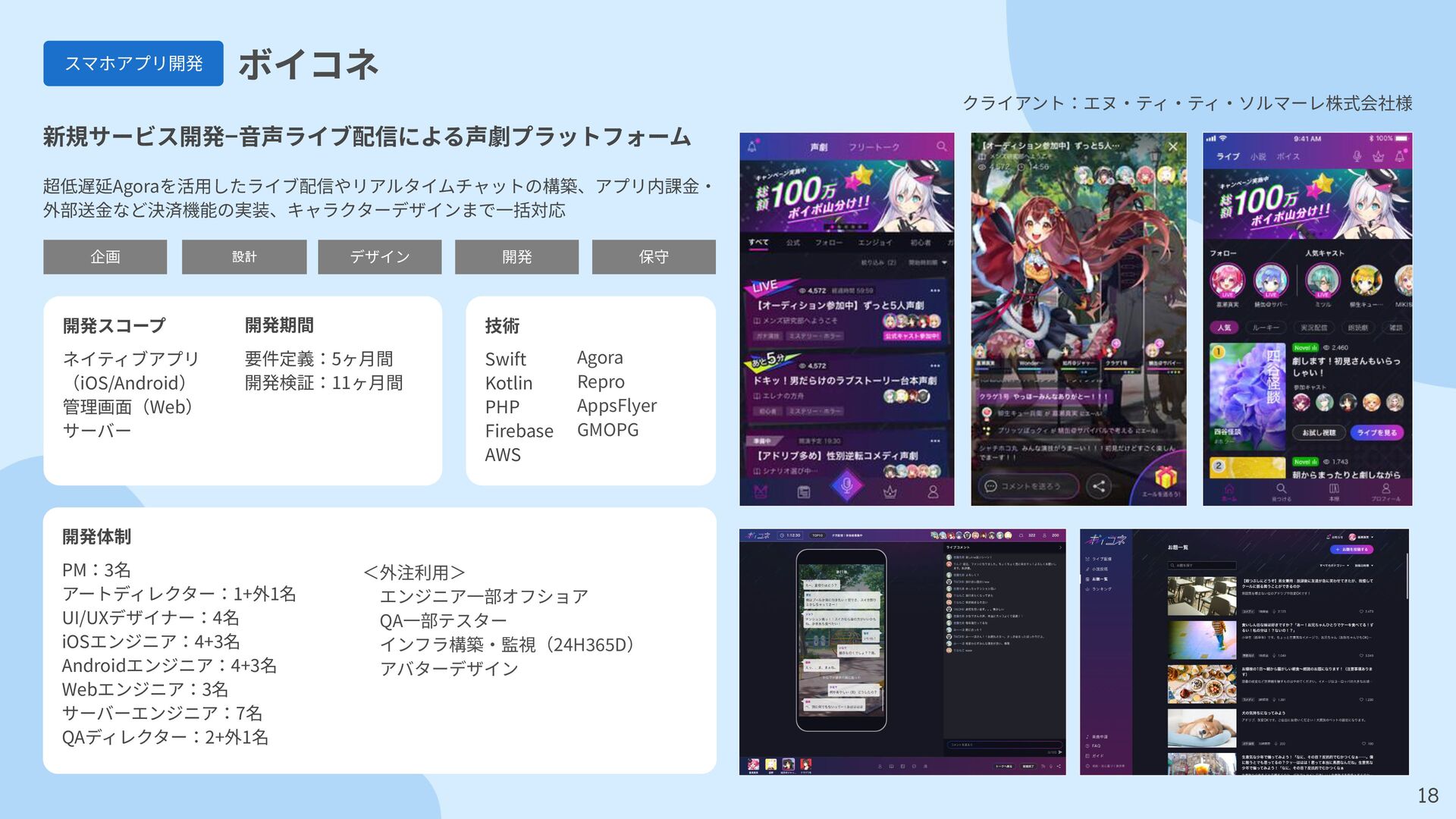Tap the share icon beside the comment field

coord(1098,485)
